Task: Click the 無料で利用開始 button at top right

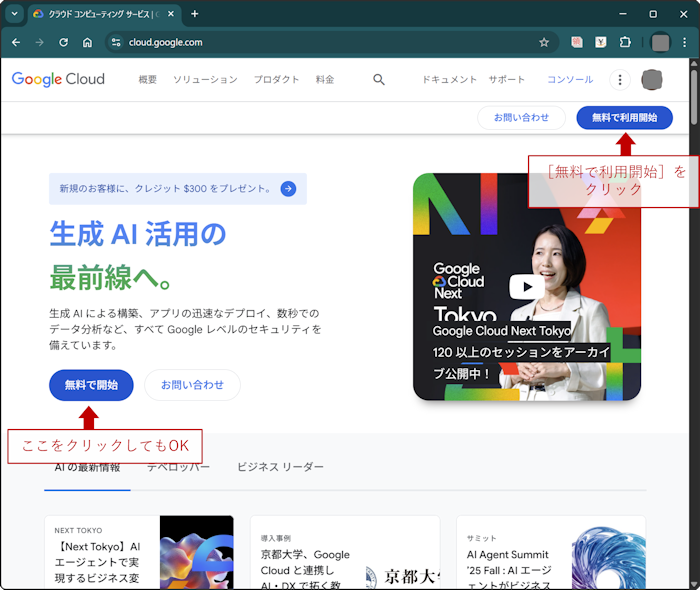Action: point(624,117)
